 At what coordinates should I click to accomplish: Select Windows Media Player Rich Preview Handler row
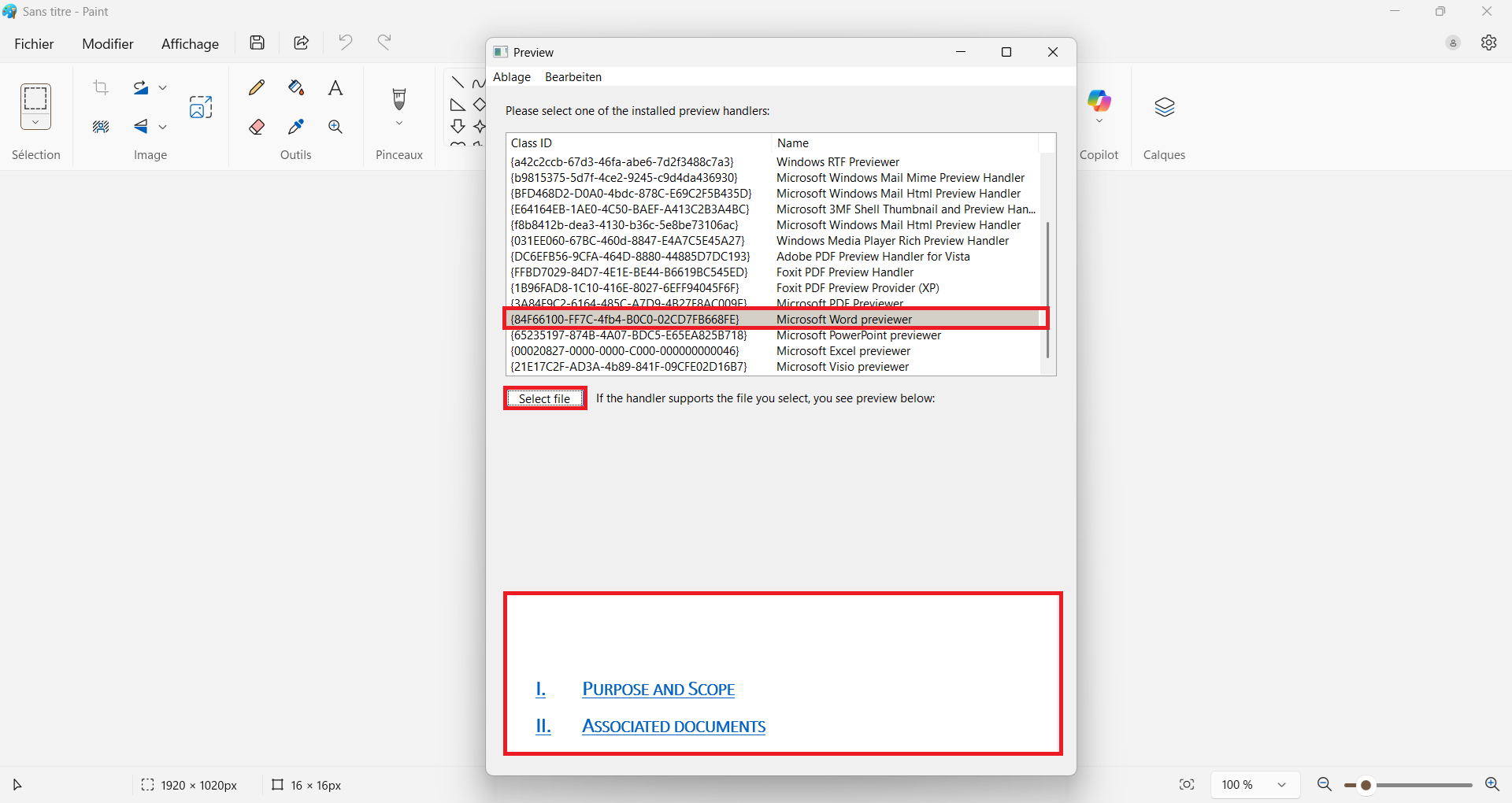tap(773, 241)
